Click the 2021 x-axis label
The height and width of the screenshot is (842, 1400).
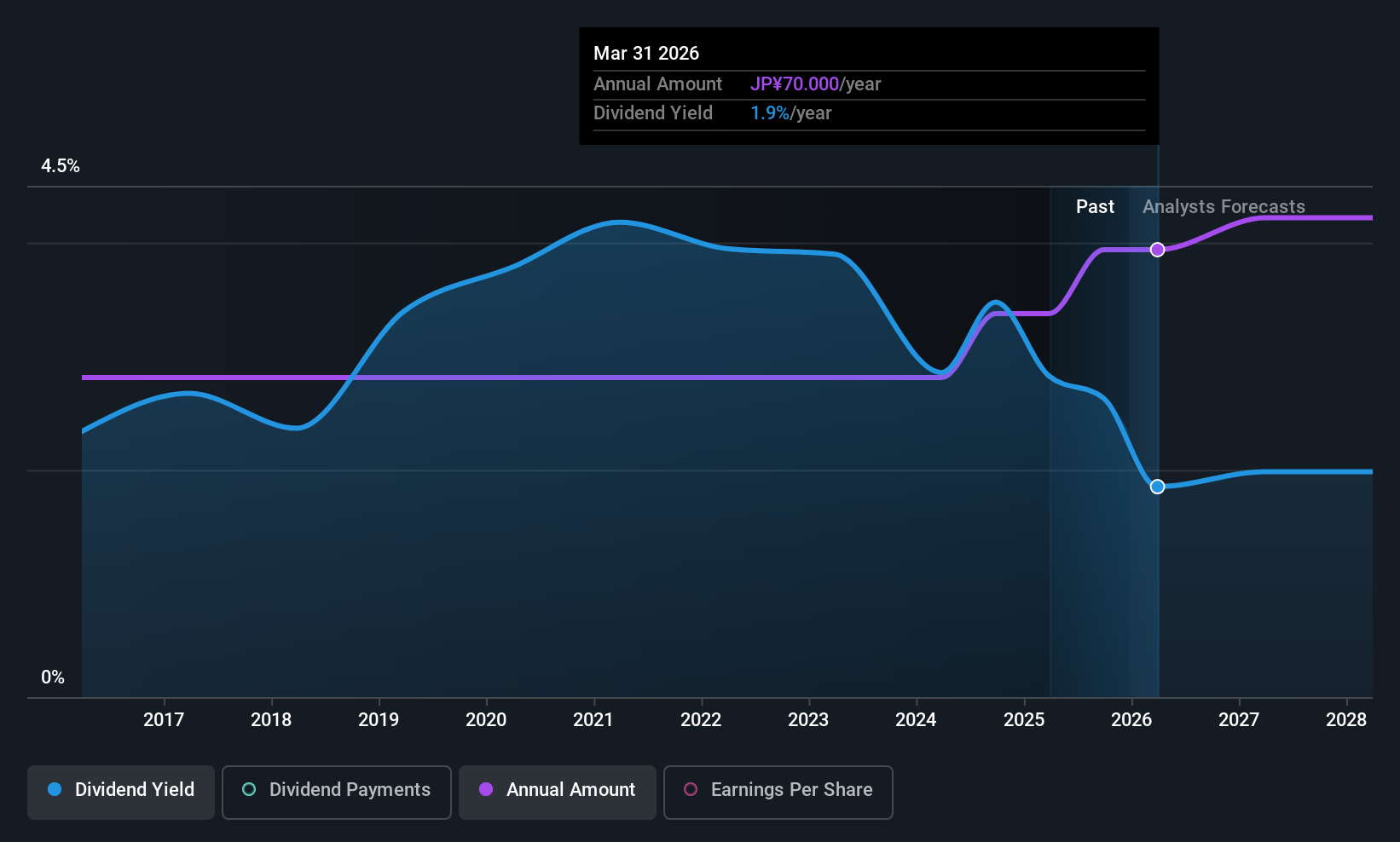pyautogui.click(x=593, y=720)
